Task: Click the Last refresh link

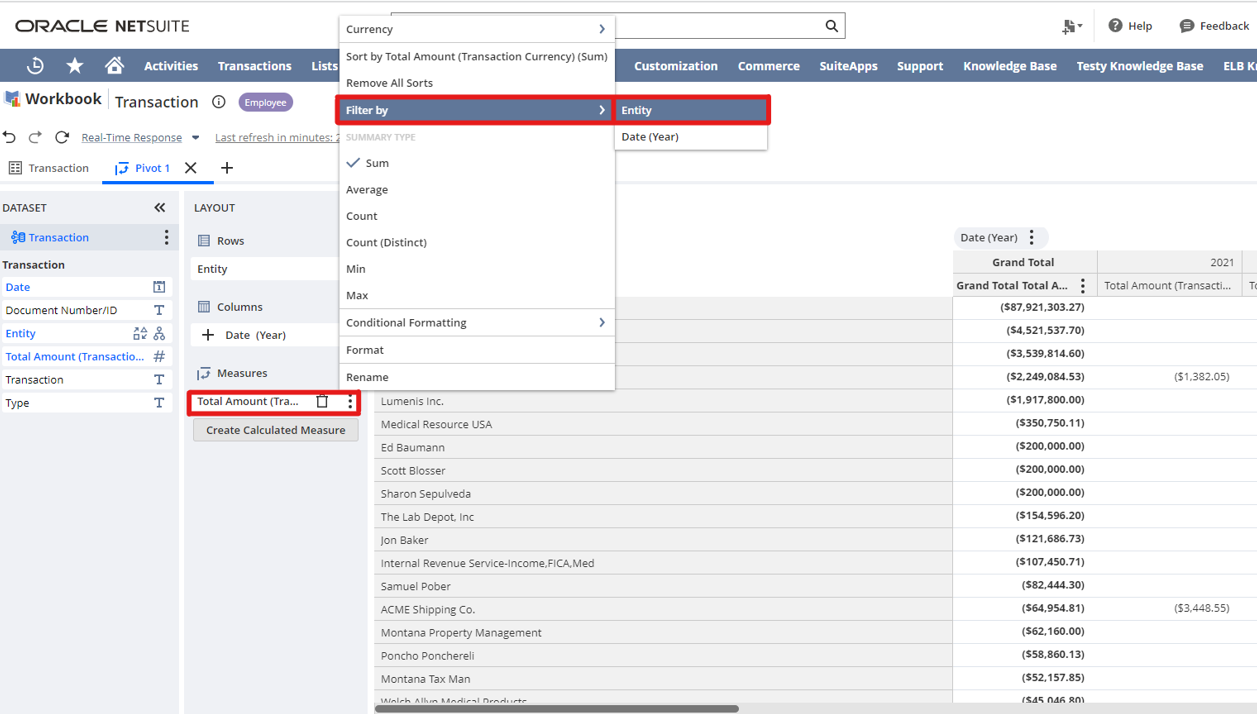Action: click(x=277, y=138)
